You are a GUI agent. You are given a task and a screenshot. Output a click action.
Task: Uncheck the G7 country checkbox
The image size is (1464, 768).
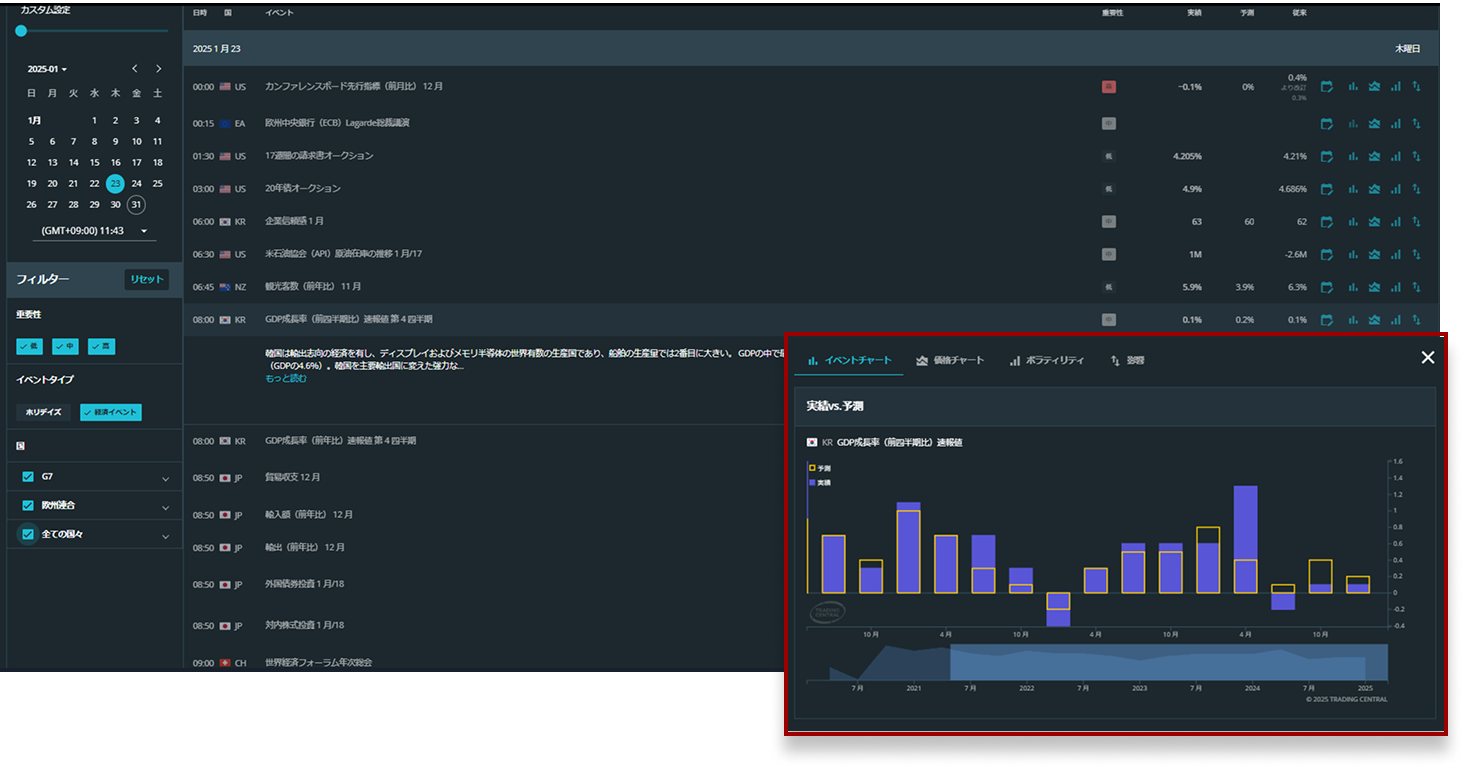pyautogui.click(x=28, y=477)
